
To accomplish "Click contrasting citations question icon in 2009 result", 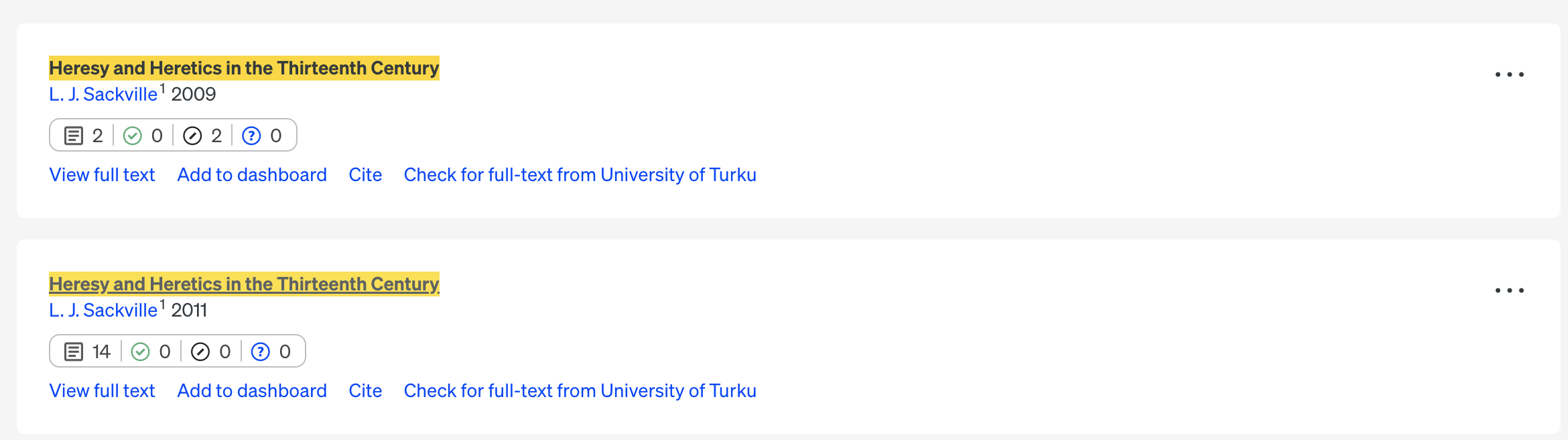I will point(251,136).
